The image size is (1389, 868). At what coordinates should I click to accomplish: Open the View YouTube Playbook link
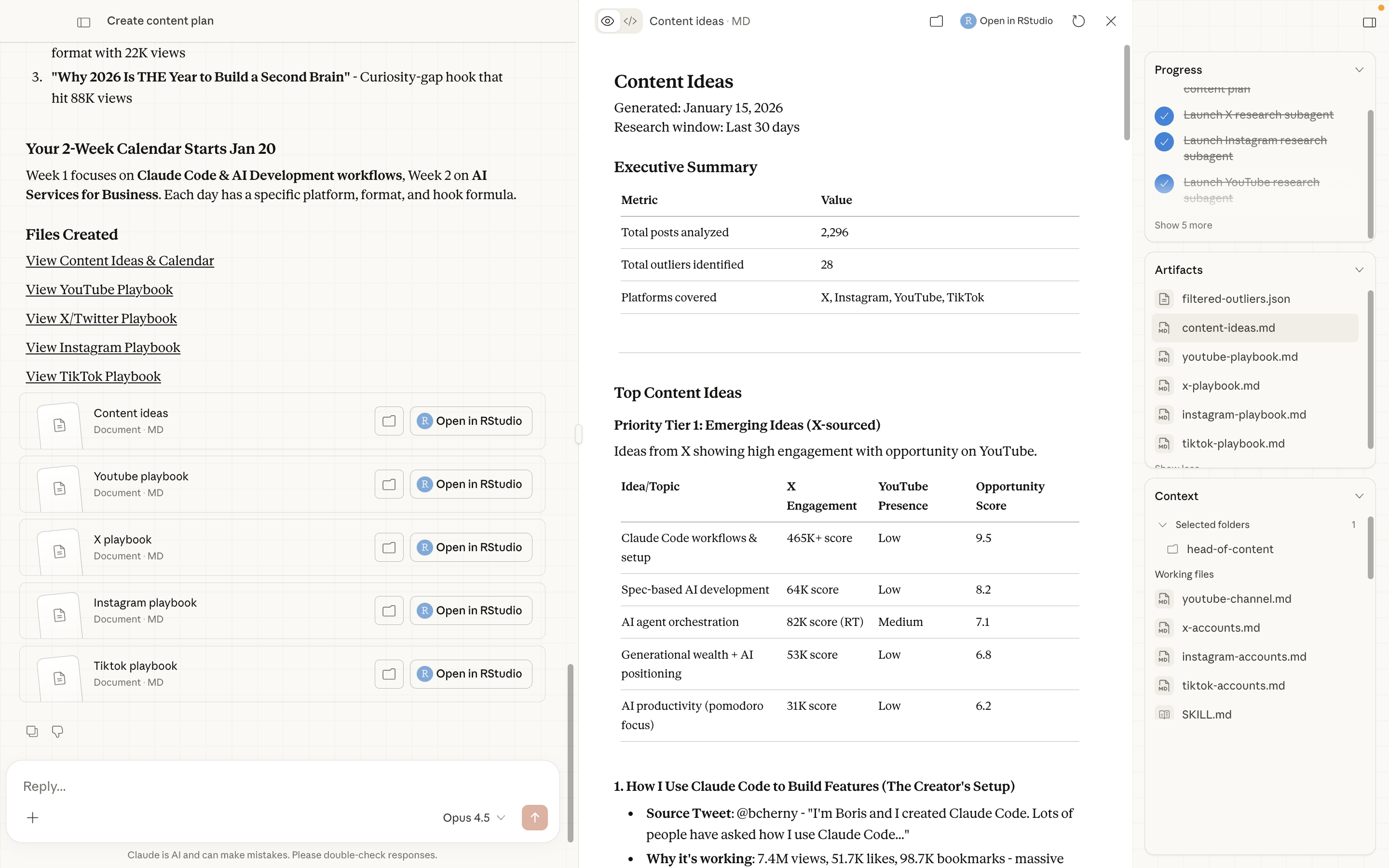click(99, 289)
